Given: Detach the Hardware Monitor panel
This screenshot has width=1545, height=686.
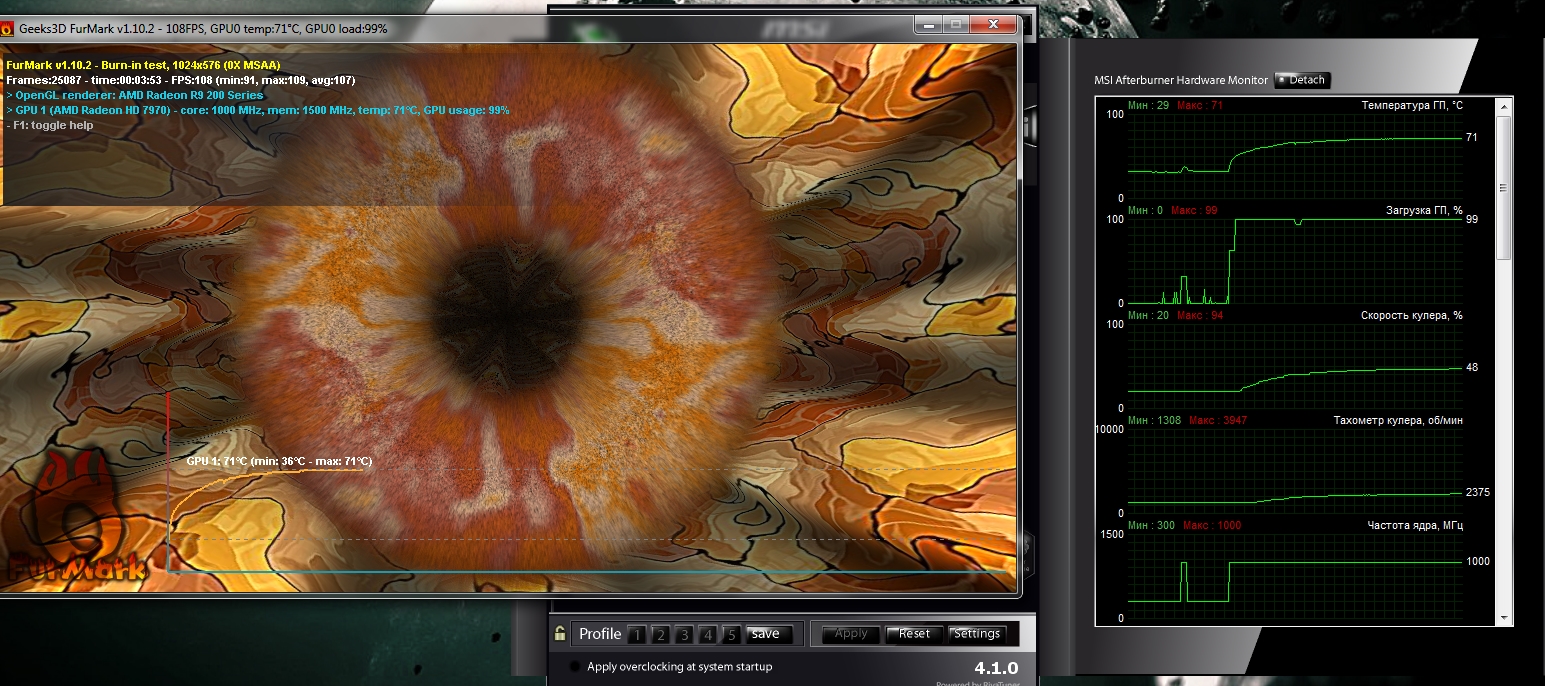Looking at the screenshot, I should click(1302, 80).
